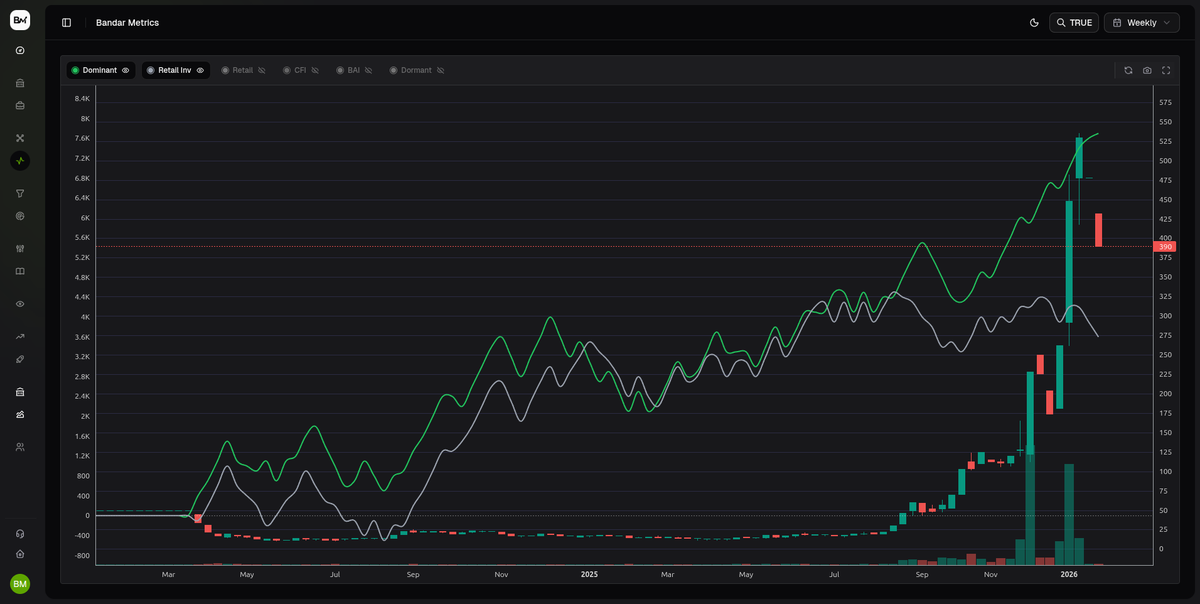Open the target radar icon in the sidebar
The image size is (1200, 604).
20,216
